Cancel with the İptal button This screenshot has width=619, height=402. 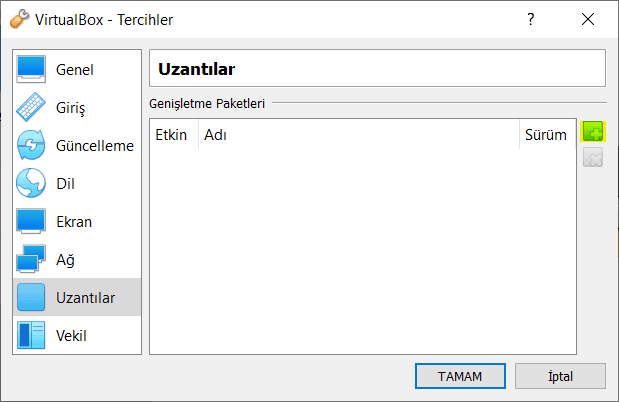[560, 376]
